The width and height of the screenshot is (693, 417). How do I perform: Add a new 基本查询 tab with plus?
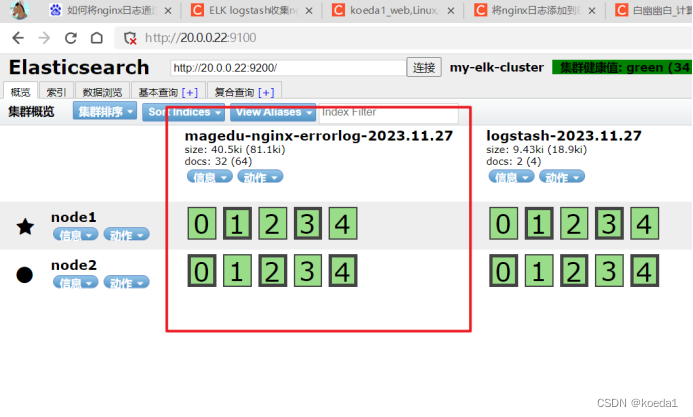(x=190, y=92)
